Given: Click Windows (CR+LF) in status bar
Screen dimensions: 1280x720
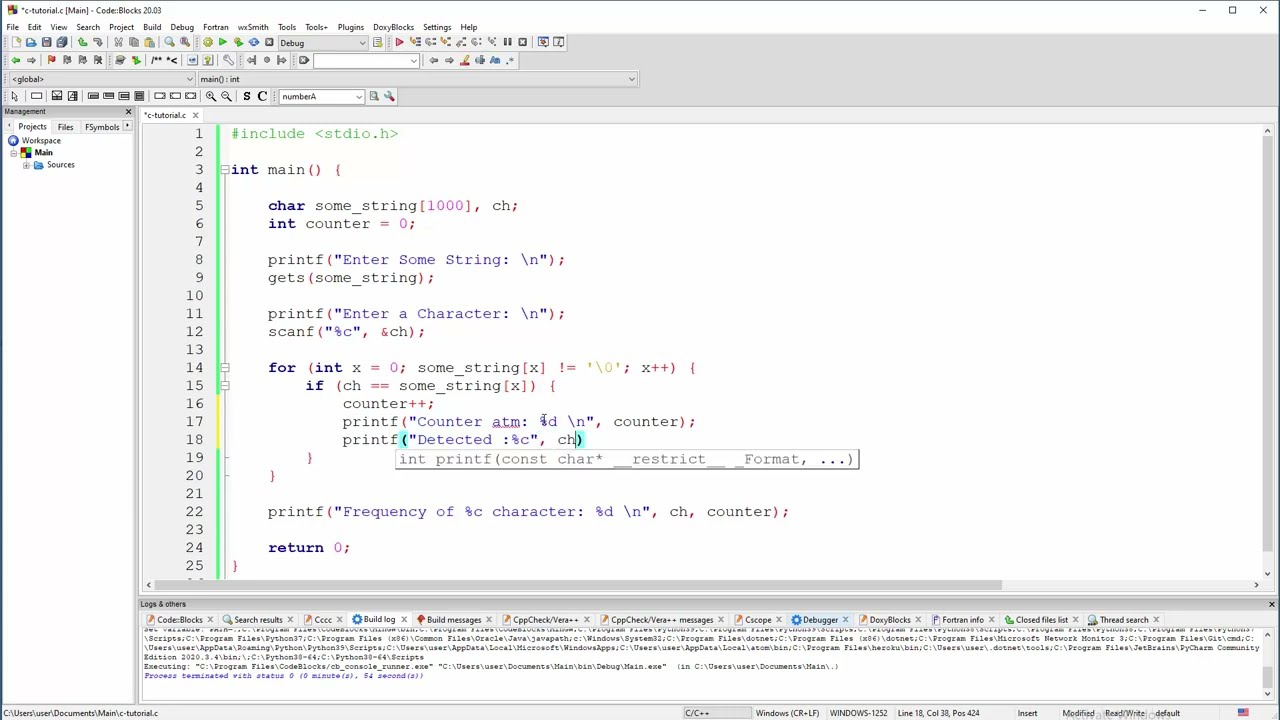Looking at the screenshot, I should coord(787,713).
